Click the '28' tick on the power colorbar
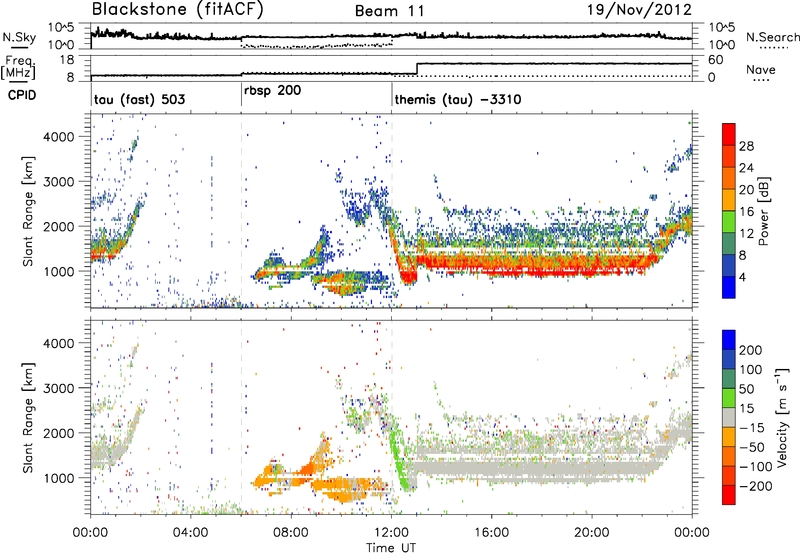Viewport: 800px width, 554px height. tap(746, 146)
